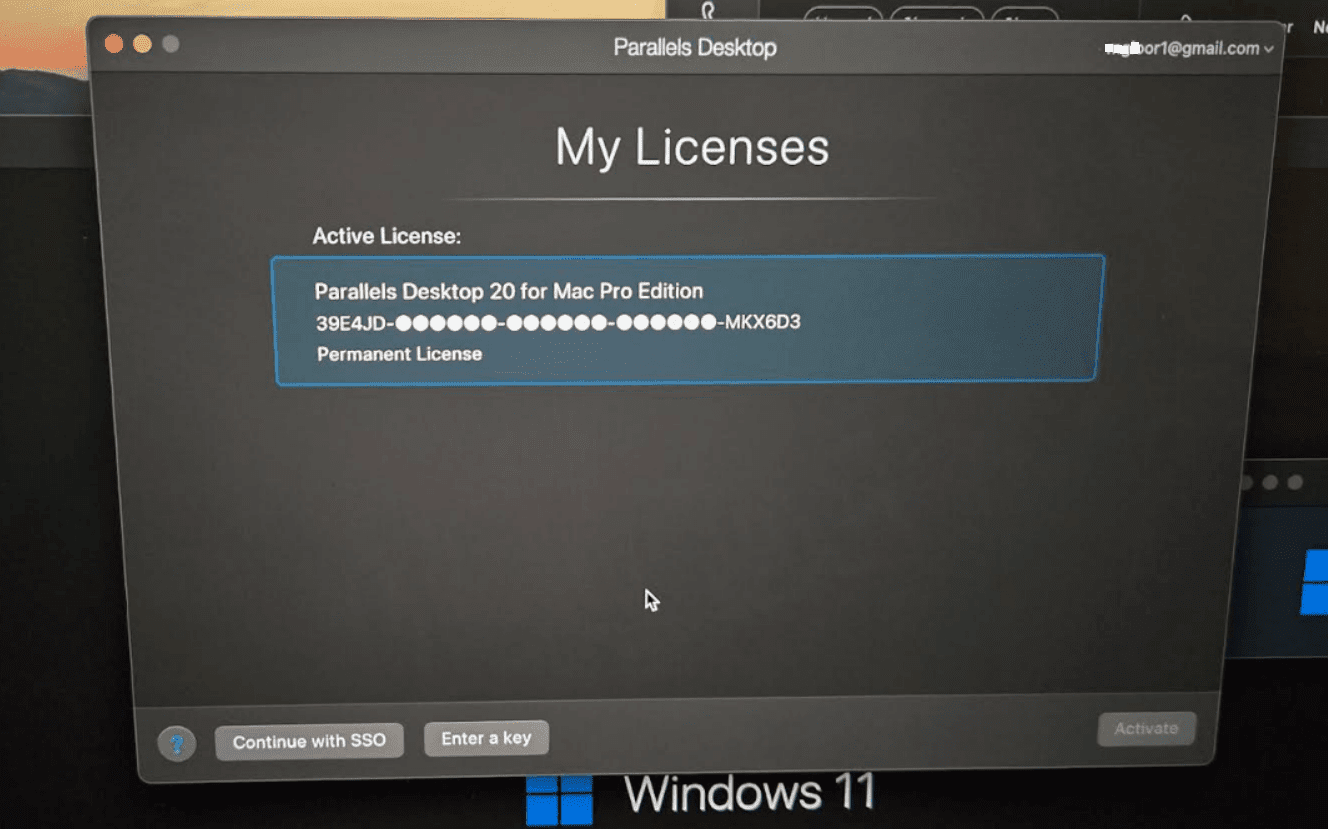Click the Parallels Desktop window title
The height and width of the screenshot is (829, 1328).
(x=694, y=48)
